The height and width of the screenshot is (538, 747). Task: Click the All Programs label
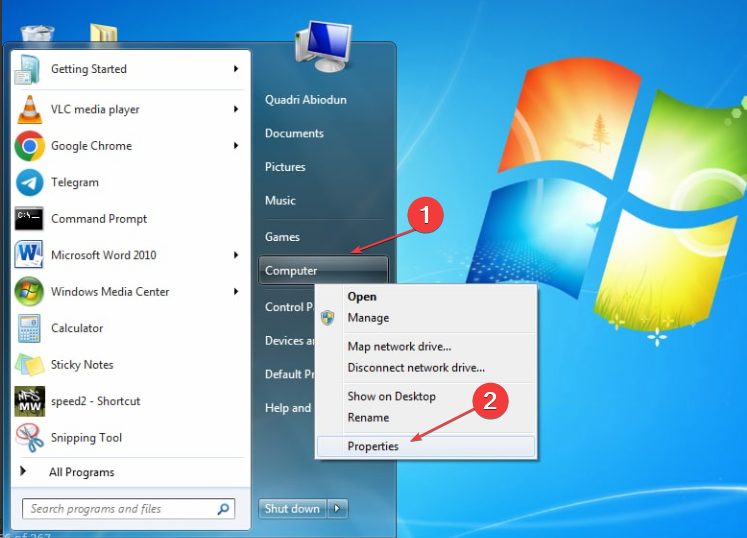pos(81,472)
